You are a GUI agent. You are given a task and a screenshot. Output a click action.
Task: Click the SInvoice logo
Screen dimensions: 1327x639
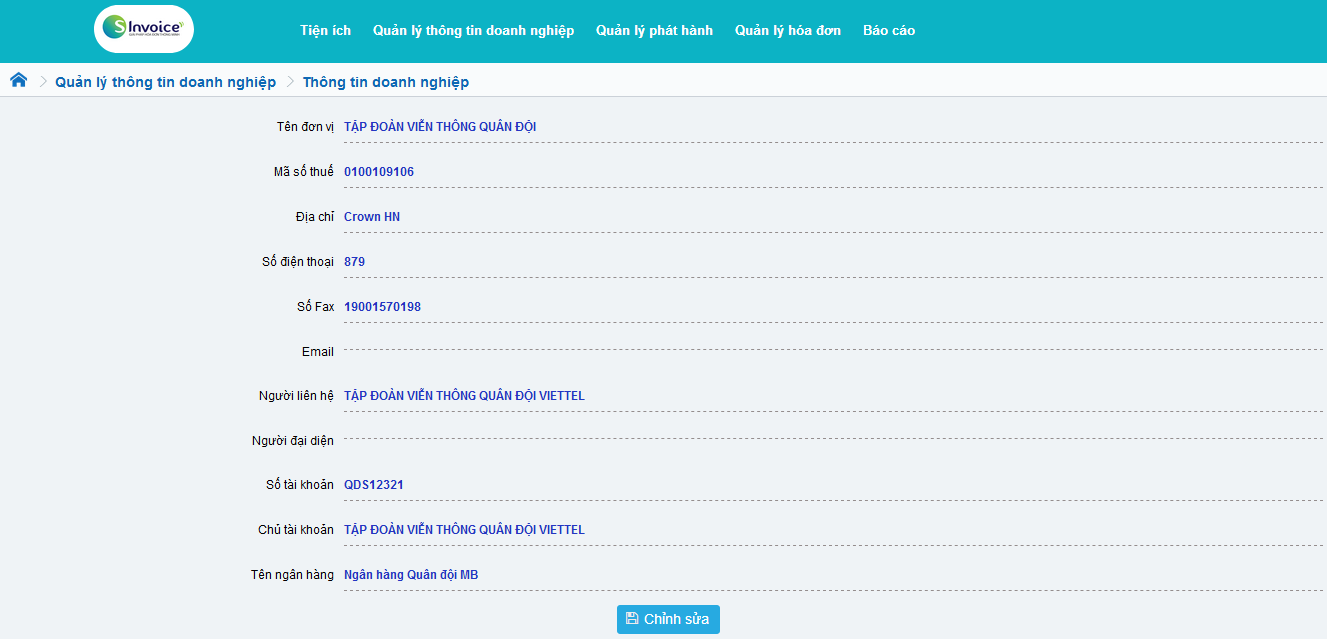point(143,29)
